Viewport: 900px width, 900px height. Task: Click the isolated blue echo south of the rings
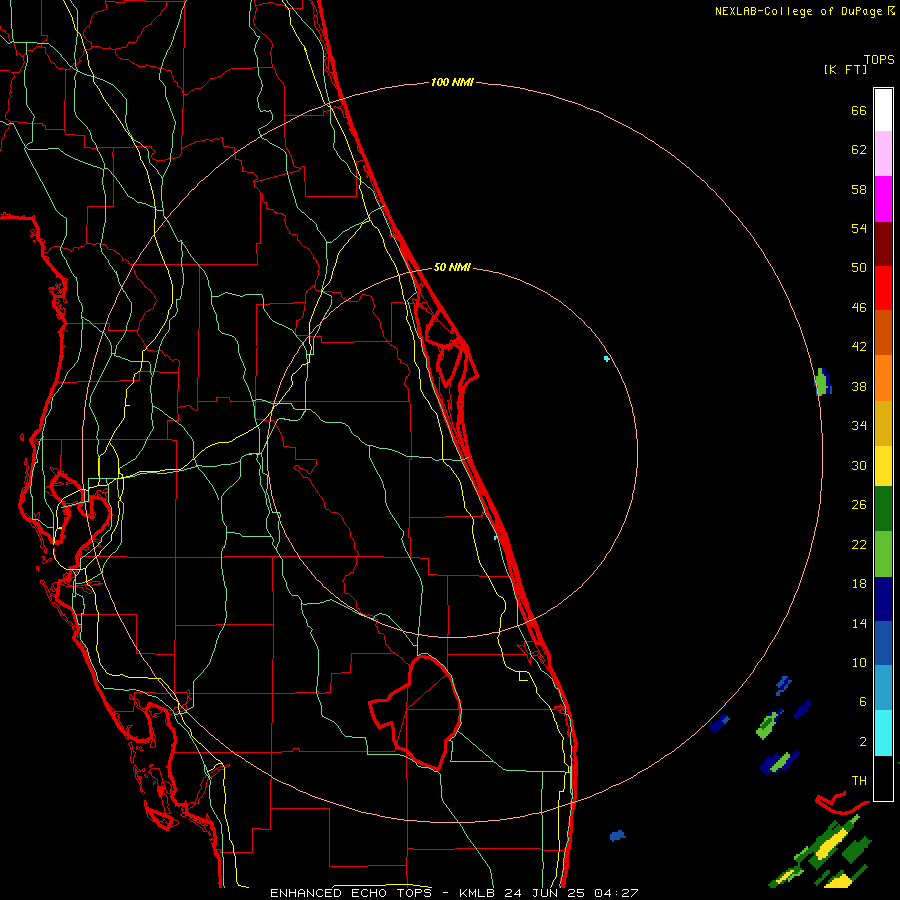click(617, 835)
